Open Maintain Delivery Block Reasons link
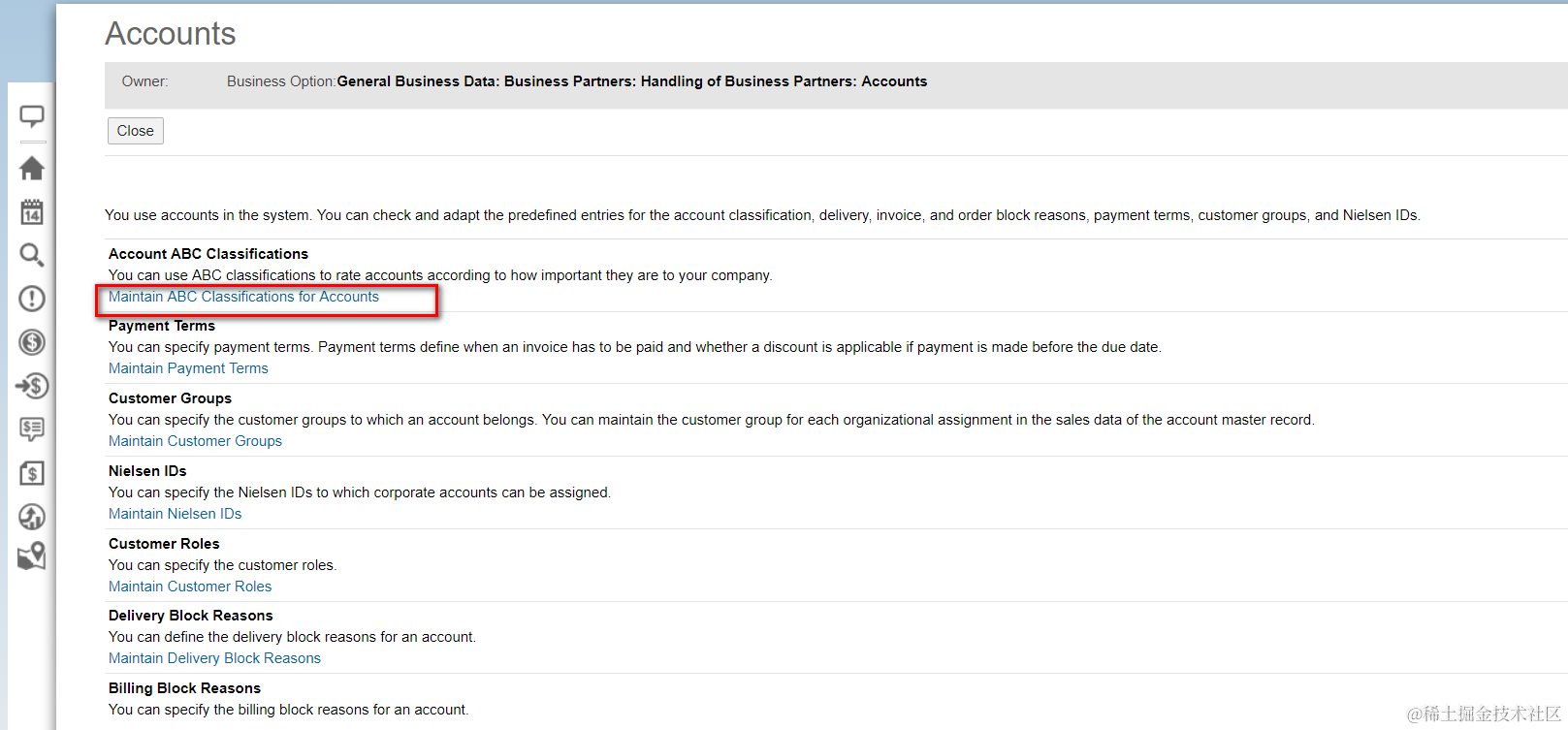The image size is (1568, 730). click(x=214, y=658)
